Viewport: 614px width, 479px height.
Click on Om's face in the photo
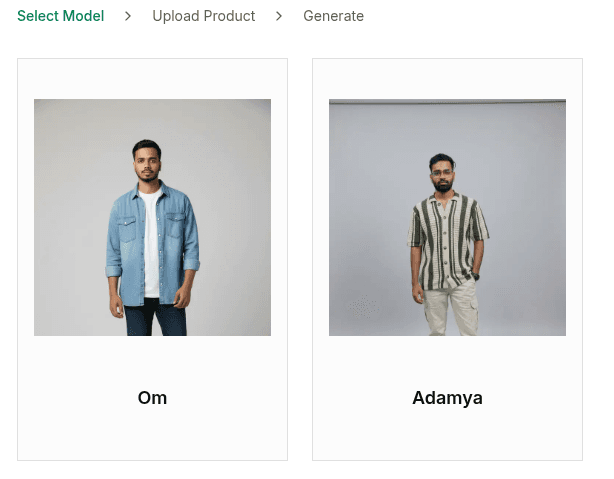[147, 160]
